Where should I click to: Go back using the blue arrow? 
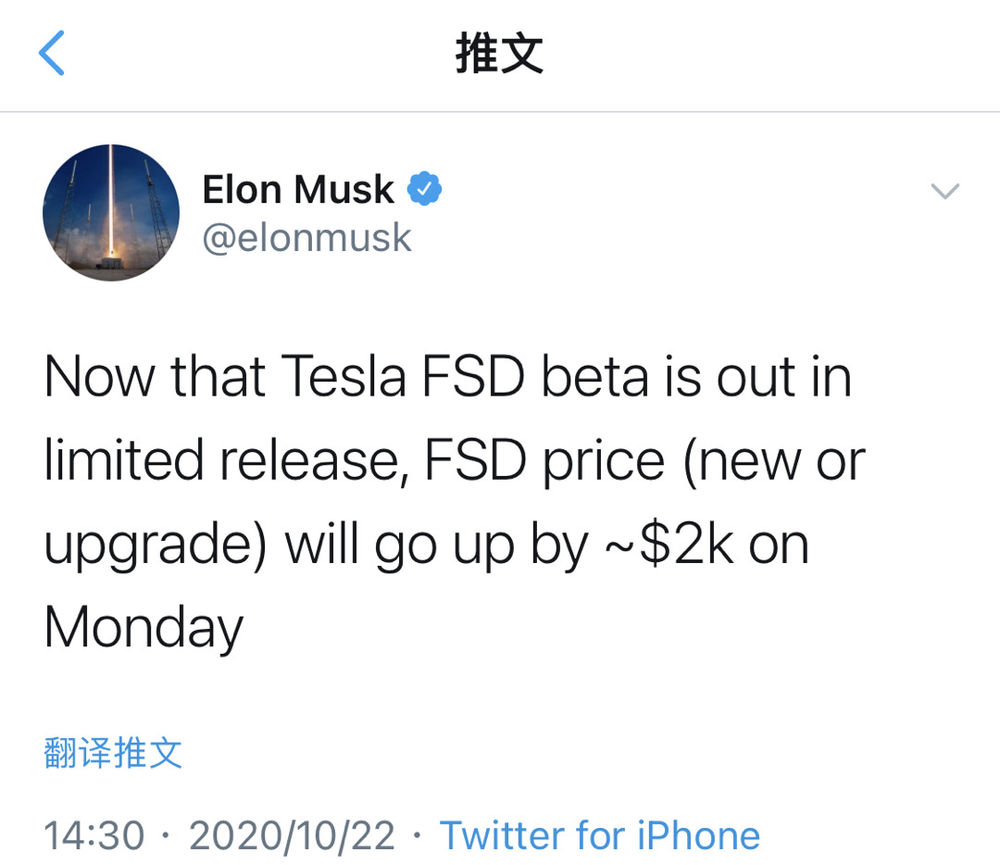tap(51, 53)
